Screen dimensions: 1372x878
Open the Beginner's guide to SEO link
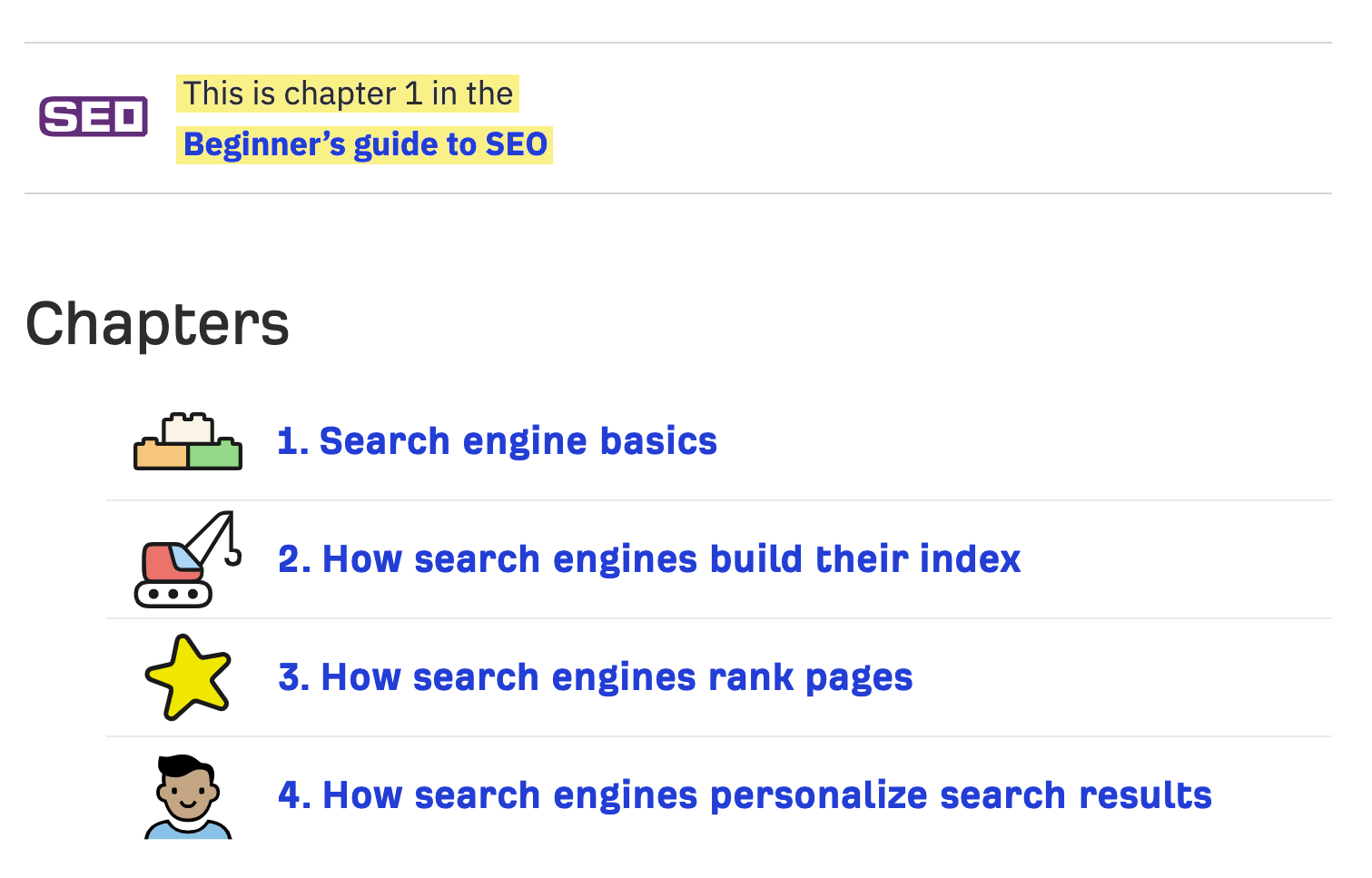pos(365,144)
